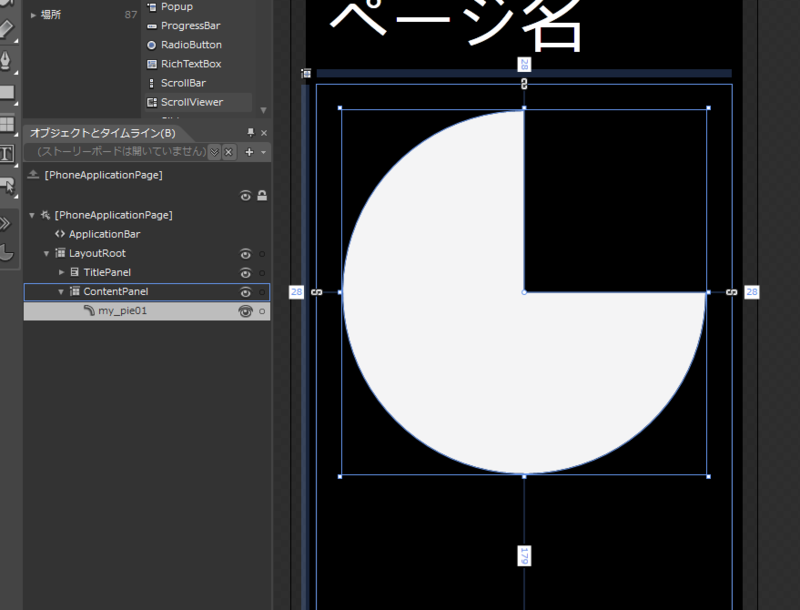Click the assets list scroll-down arrow
The width and height of the screenshot is (800, 610).
pyautogui.click(x=263, y=110)
